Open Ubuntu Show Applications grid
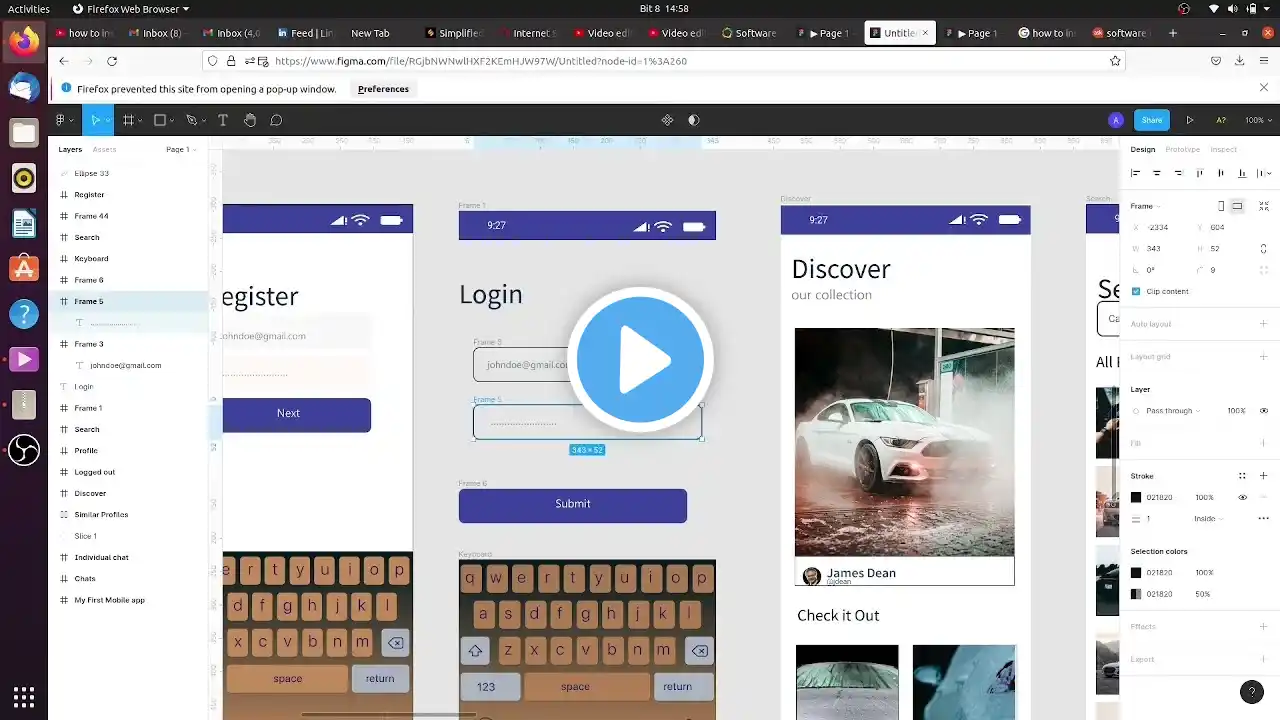Image resolution: width=1280 pixels, height=720 pixels. pos(24,696)
